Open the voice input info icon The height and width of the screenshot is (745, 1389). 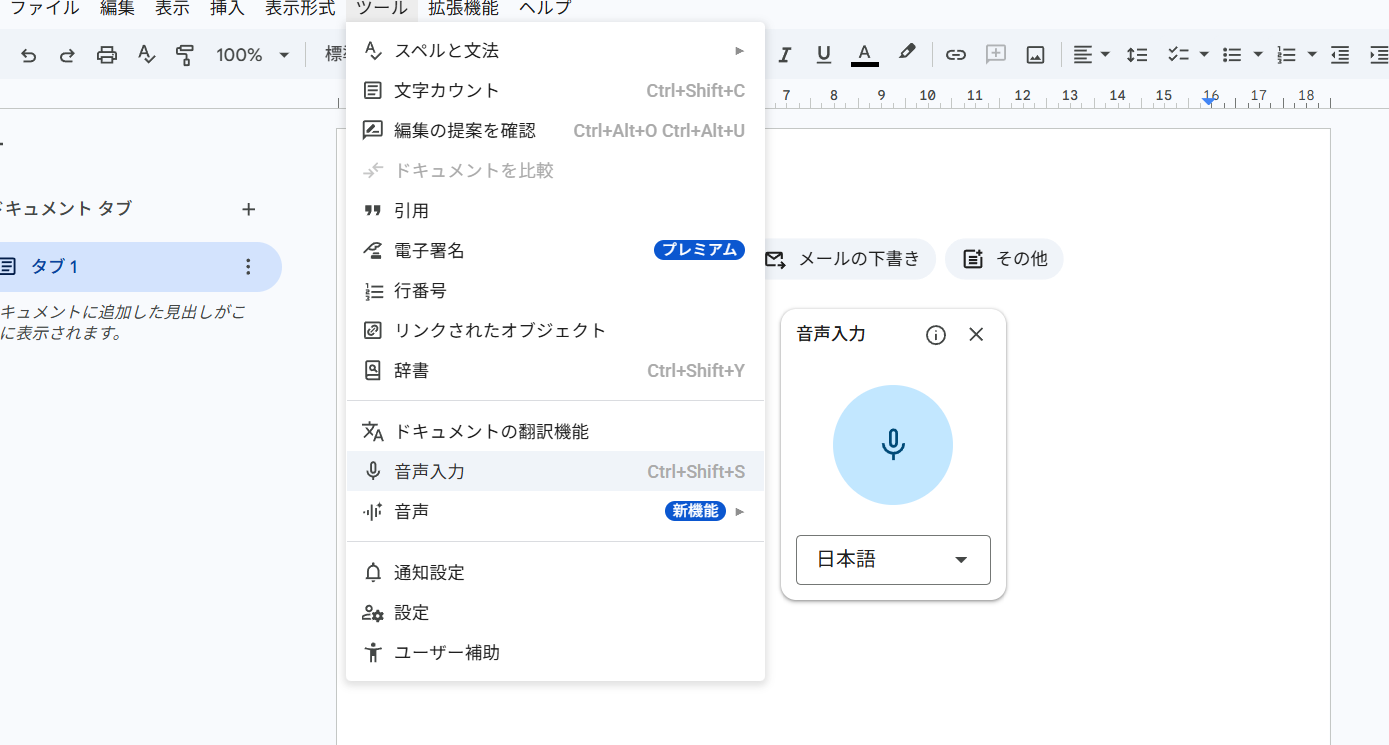point(936,335)
